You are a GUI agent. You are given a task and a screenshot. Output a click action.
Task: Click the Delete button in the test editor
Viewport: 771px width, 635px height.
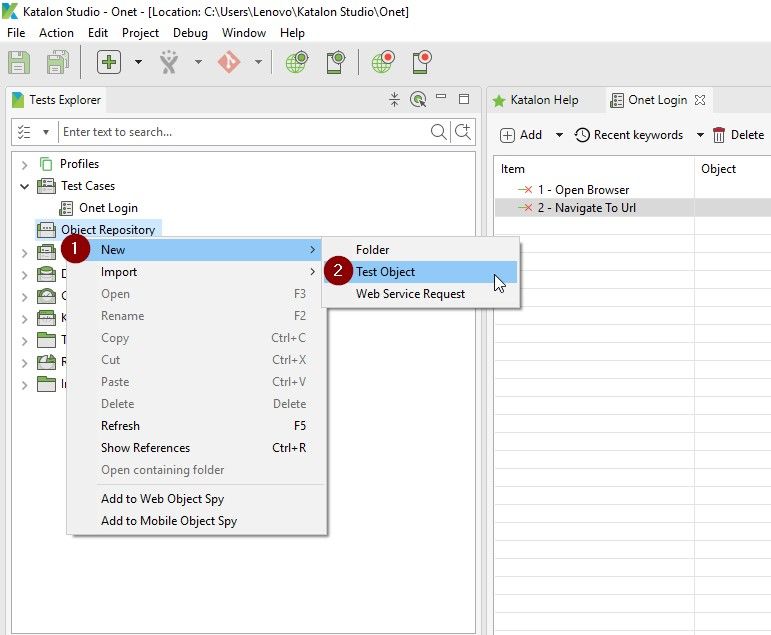tap(738, 135)
